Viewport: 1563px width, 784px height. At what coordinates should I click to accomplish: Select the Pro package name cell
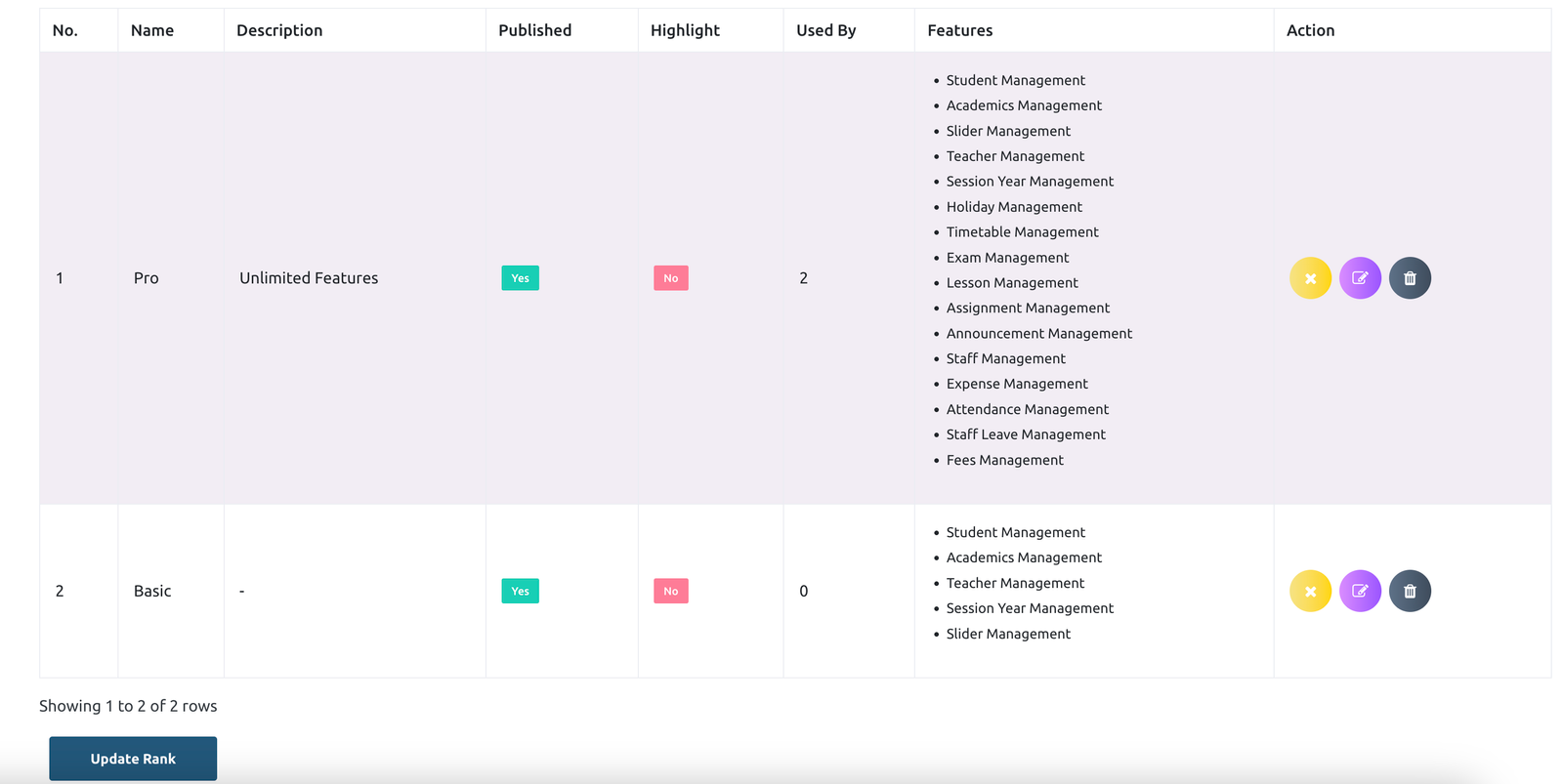click(147, 278)
